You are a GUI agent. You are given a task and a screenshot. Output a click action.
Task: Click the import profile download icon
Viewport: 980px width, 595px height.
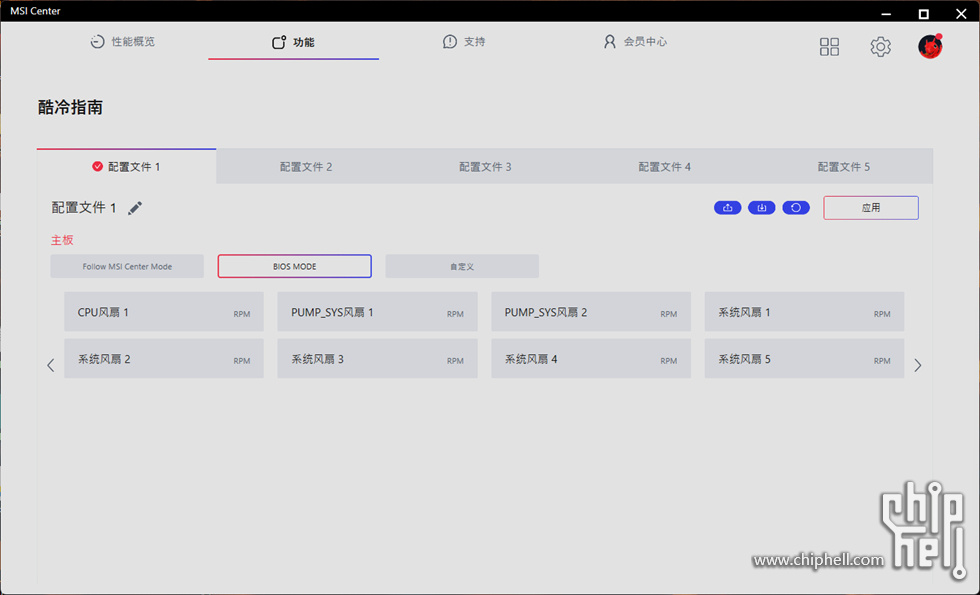tap(761, 208)
